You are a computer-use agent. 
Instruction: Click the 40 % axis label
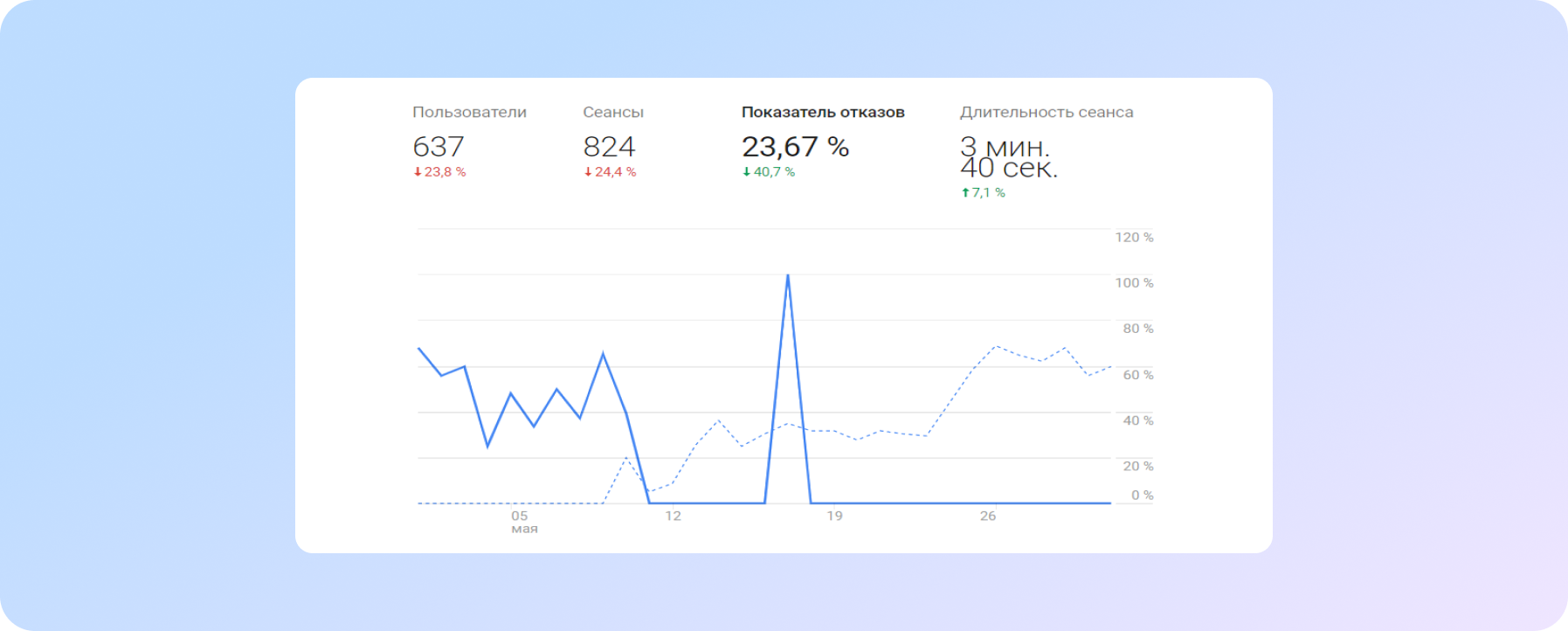tap(1138, 420)
